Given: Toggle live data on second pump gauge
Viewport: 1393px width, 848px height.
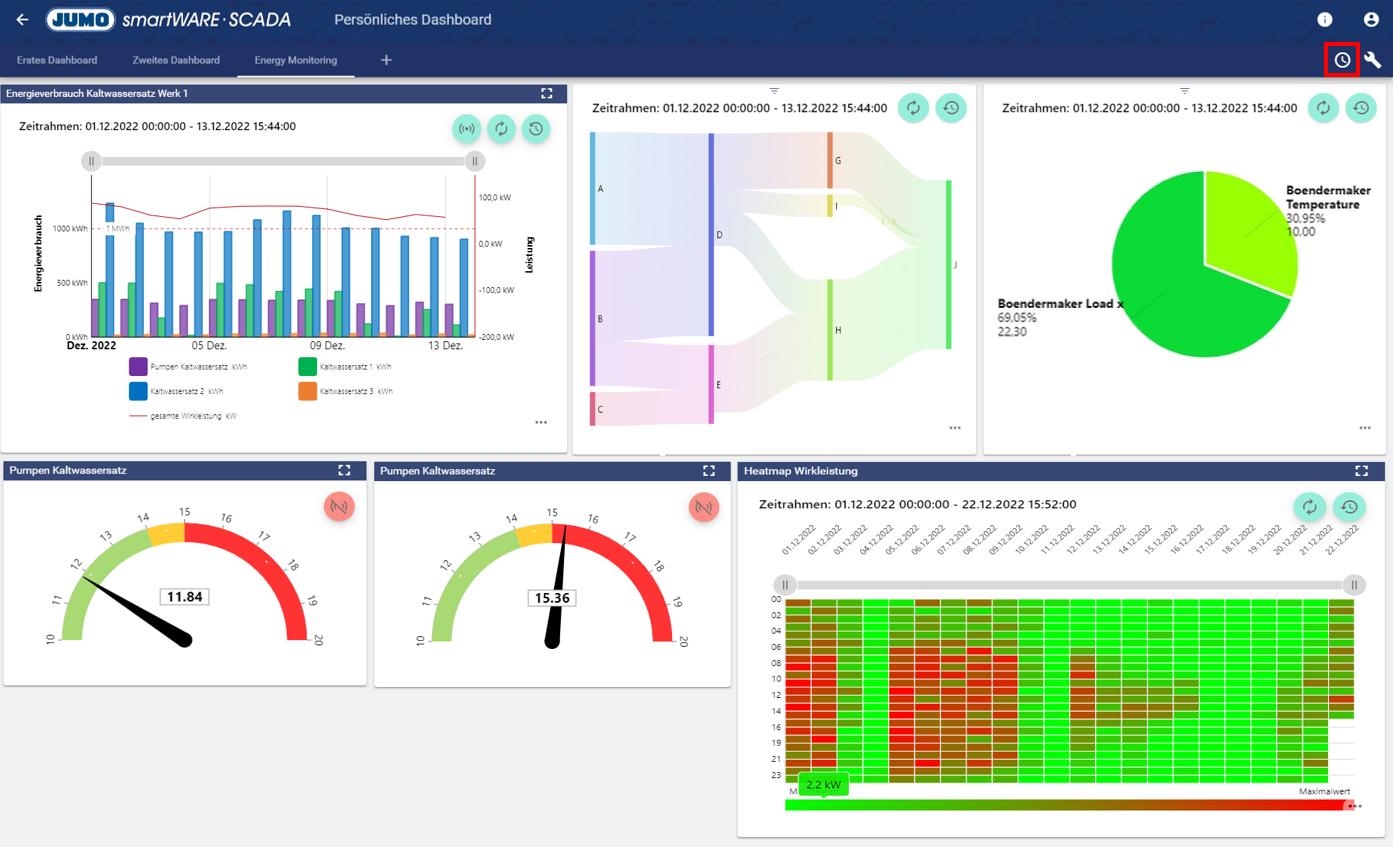Looking at the screenshot, I should pyautogui.click(x=704, y=507).
